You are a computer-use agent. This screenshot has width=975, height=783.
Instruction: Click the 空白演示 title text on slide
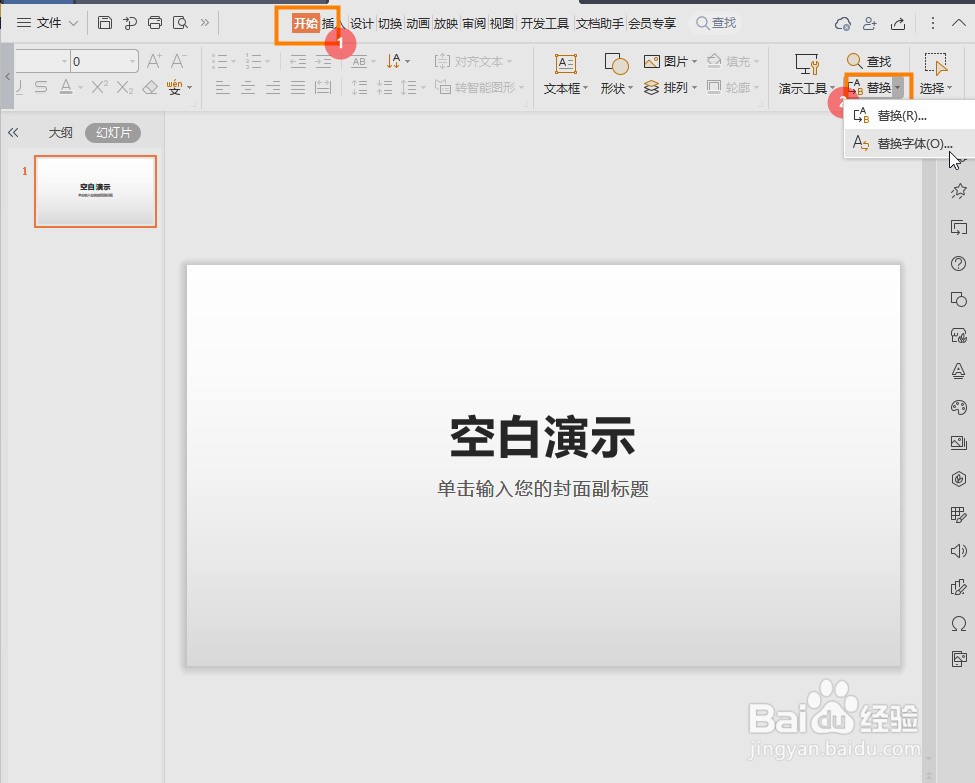point(543,437)
